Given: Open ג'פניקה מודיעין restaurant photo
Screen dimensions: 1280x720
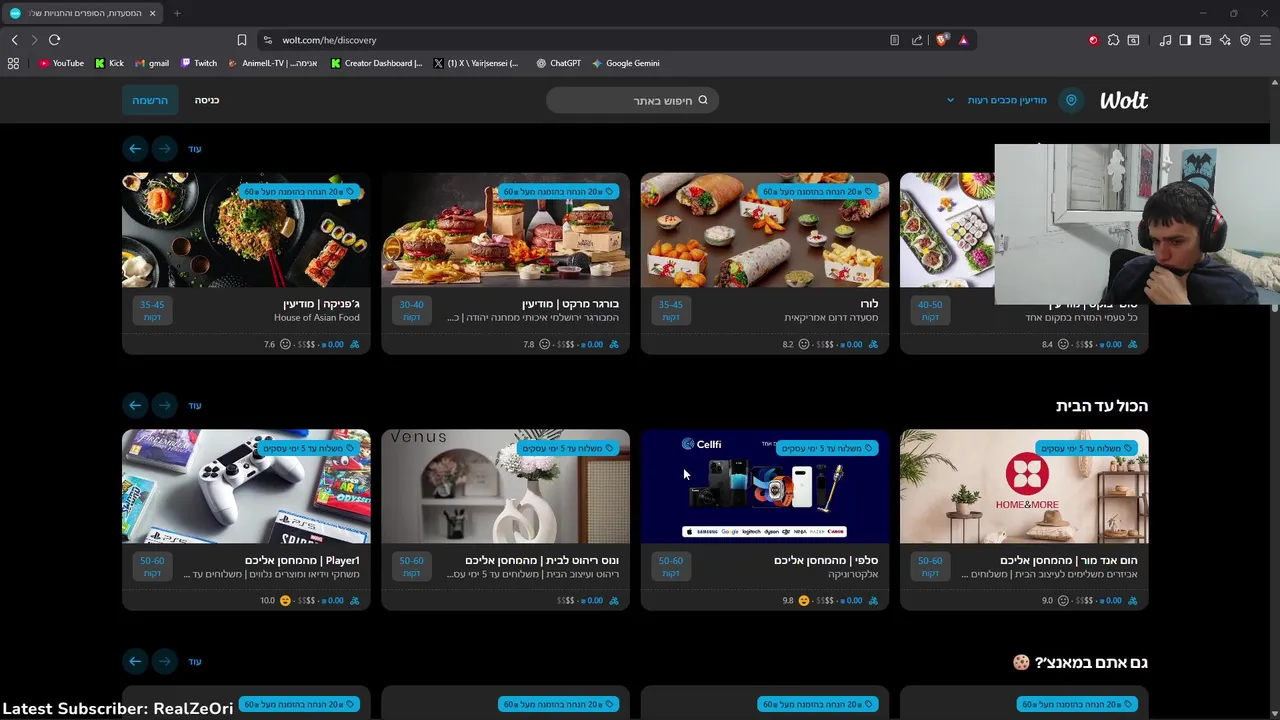Looking at the screenshot, I should coord(246,230).
